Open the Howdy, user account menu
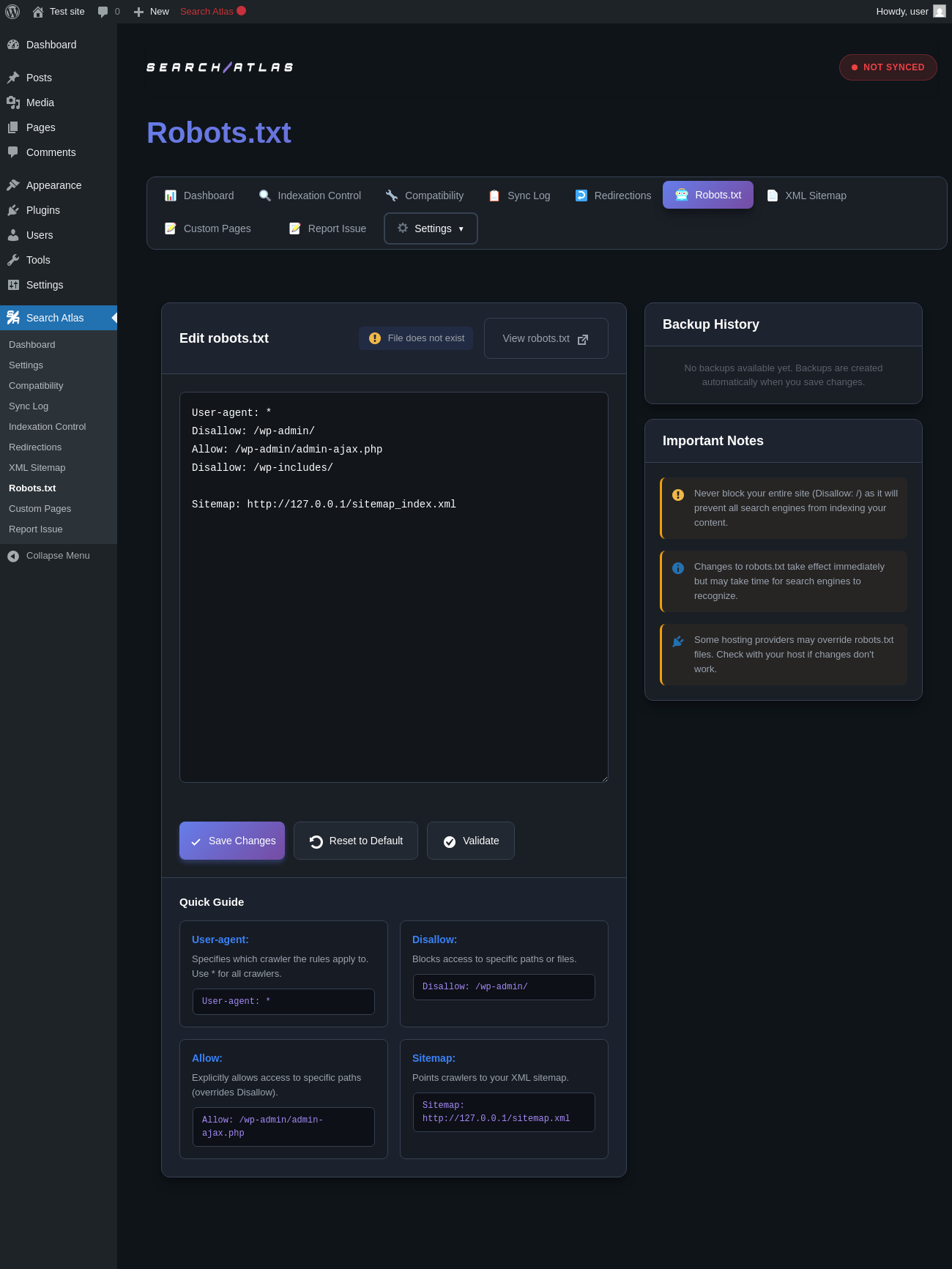This screenshot has height=1269, width=952. click(910, 11)
